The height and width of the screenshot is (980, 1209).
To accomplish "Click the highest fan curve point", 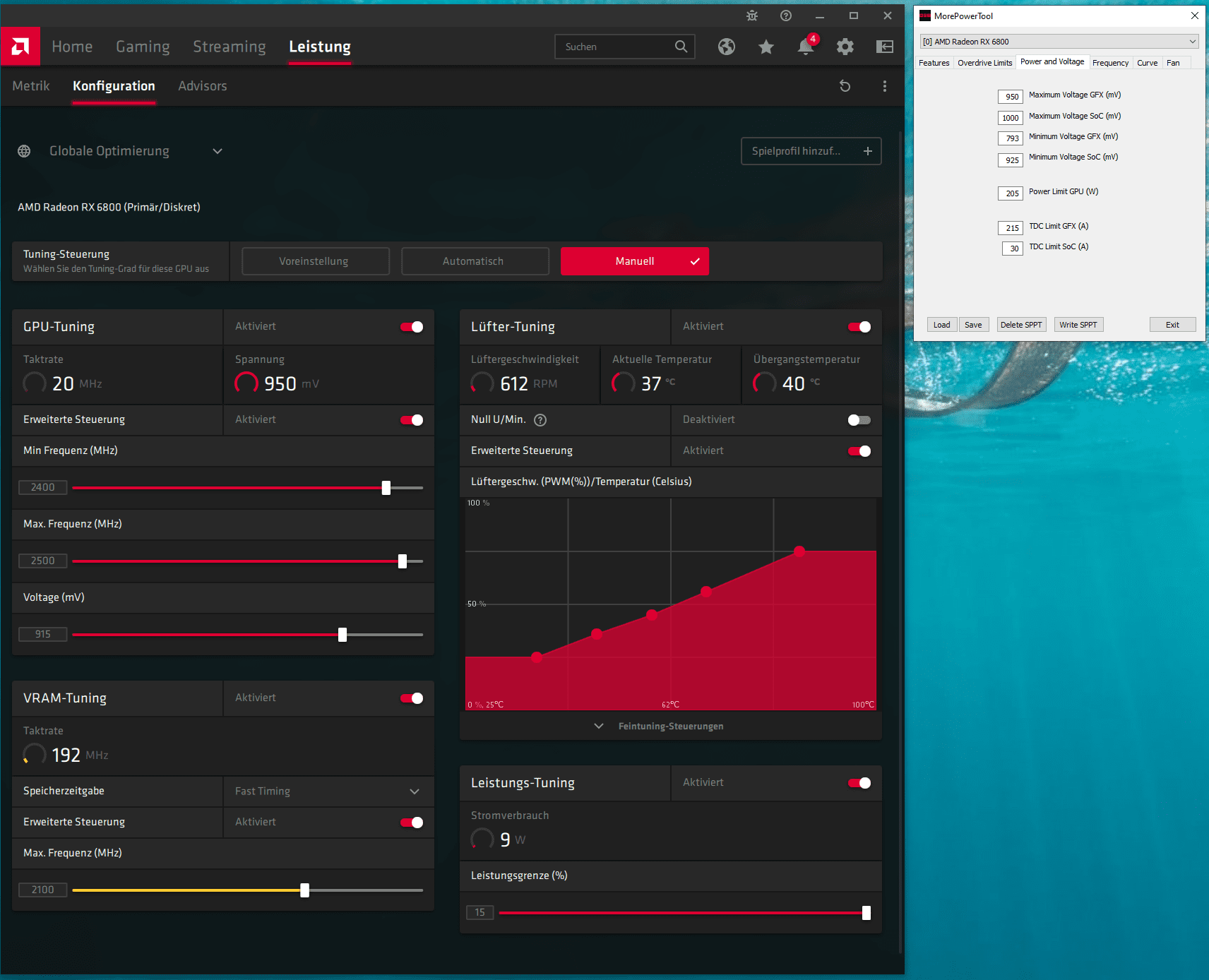I will (799, 551).
